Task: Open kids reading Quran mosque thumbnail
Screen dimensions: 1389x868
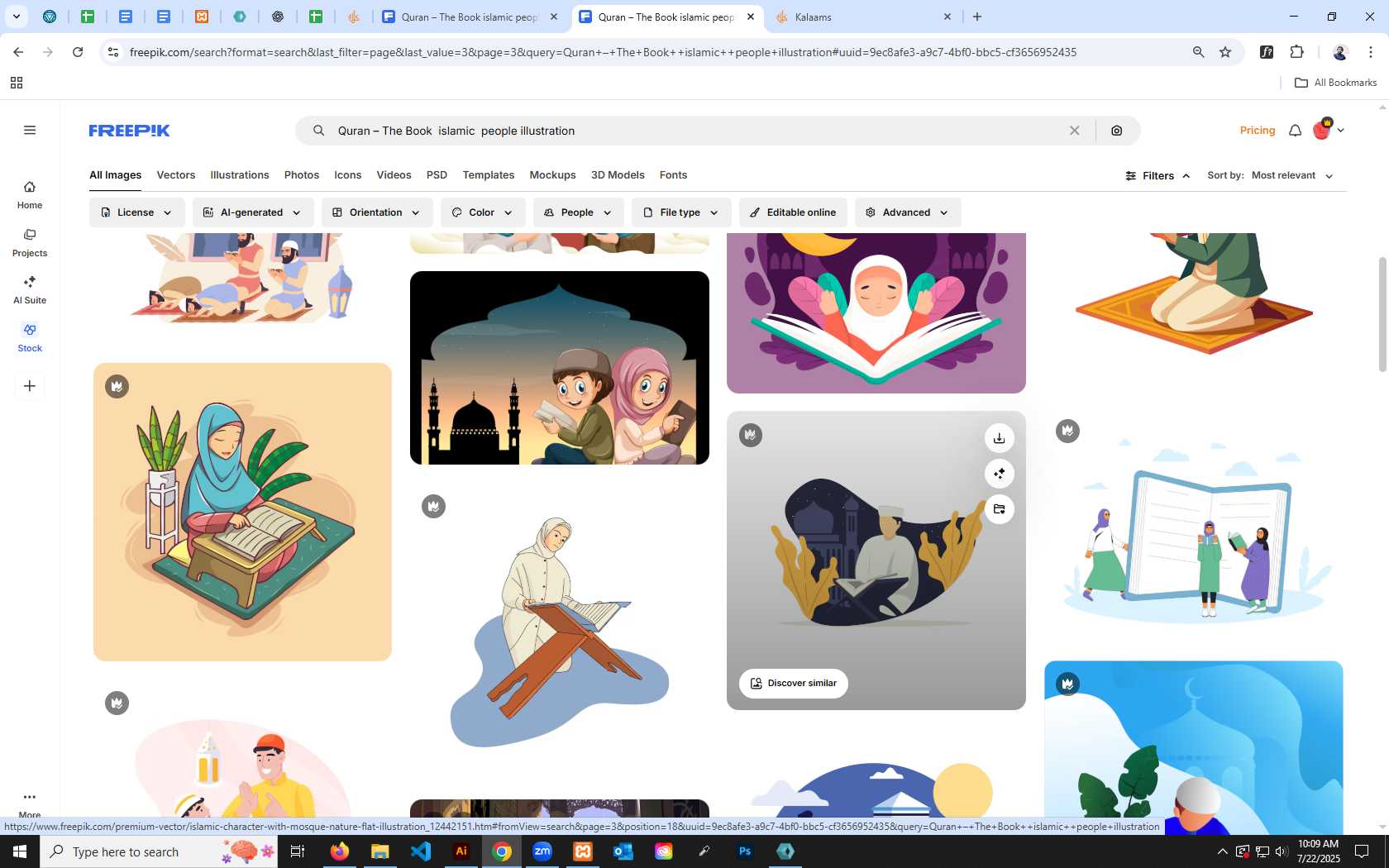Action: [560, 368]
